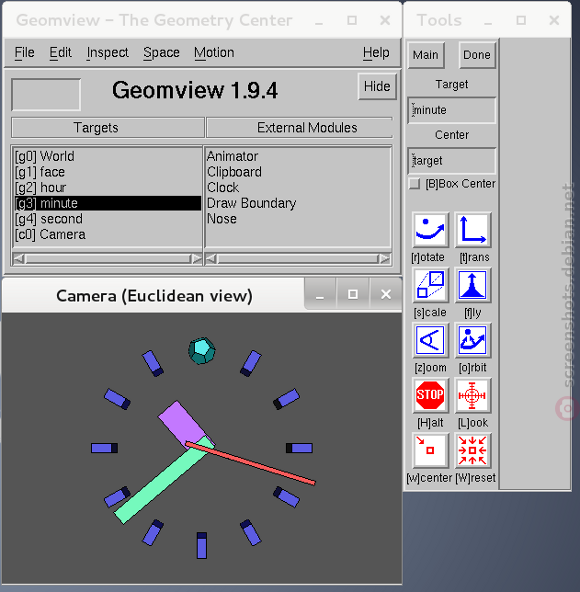
Task: Click the reset arrows icon
Action: click(x=473, y=450)
